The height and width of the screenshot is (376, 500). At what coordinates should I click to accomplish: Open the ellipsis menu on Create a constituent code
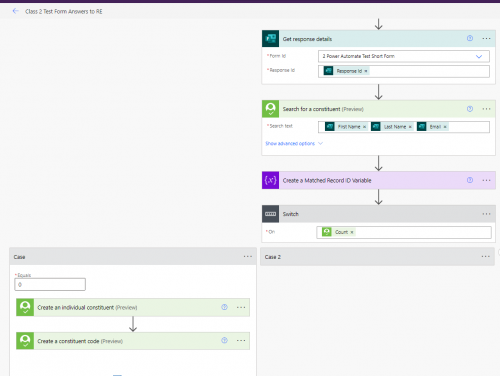[x=241, y=341]
